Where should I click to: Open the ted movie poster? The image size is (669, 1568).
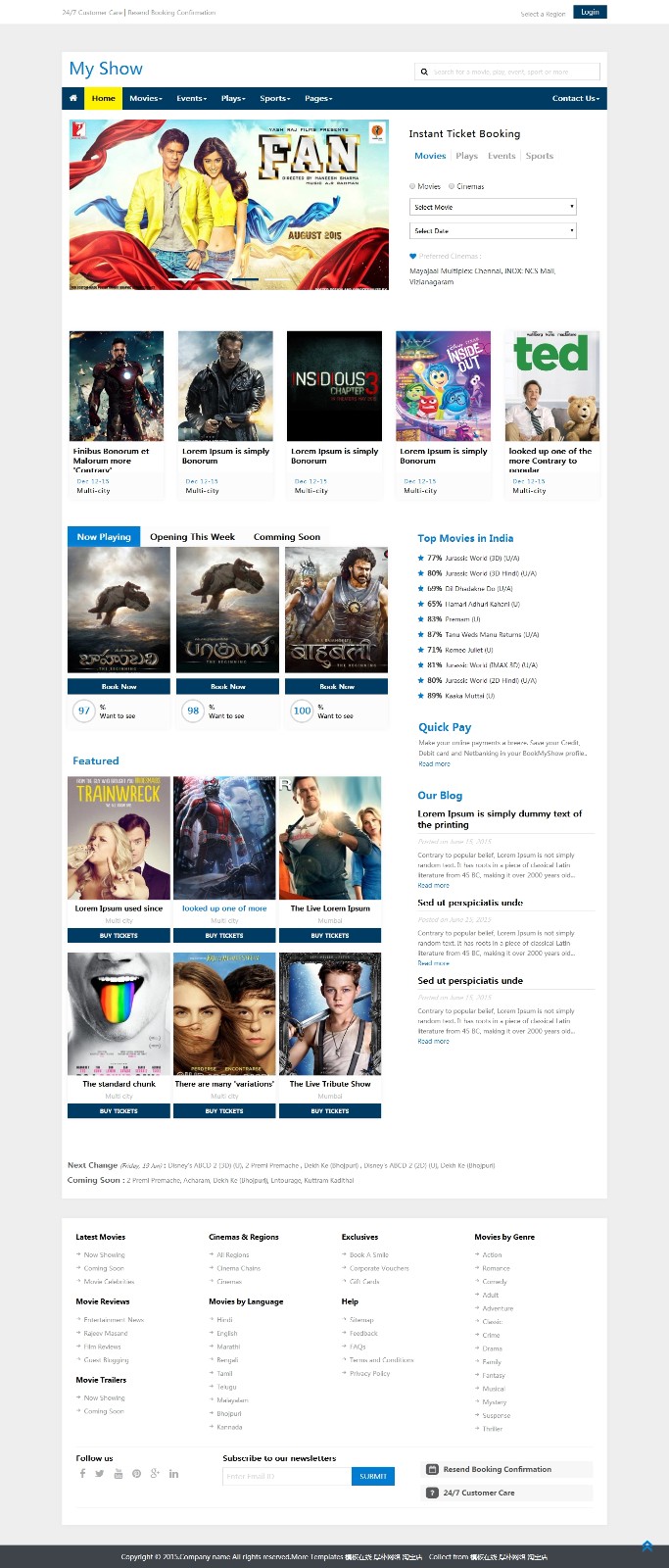(x=551, y=386)
